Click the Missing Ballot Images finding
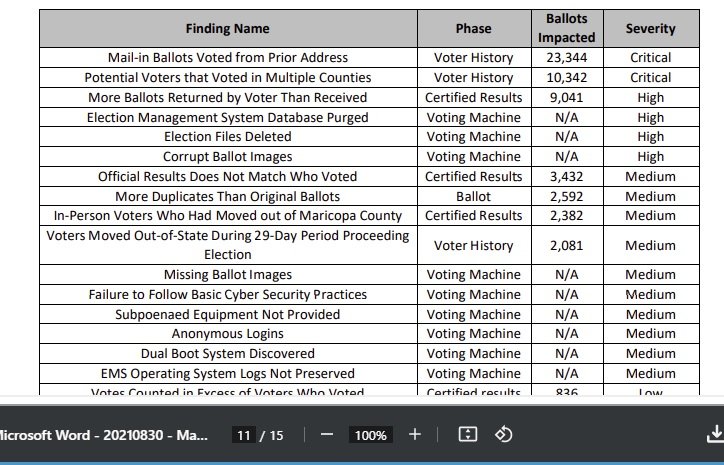 pos(228,275)
